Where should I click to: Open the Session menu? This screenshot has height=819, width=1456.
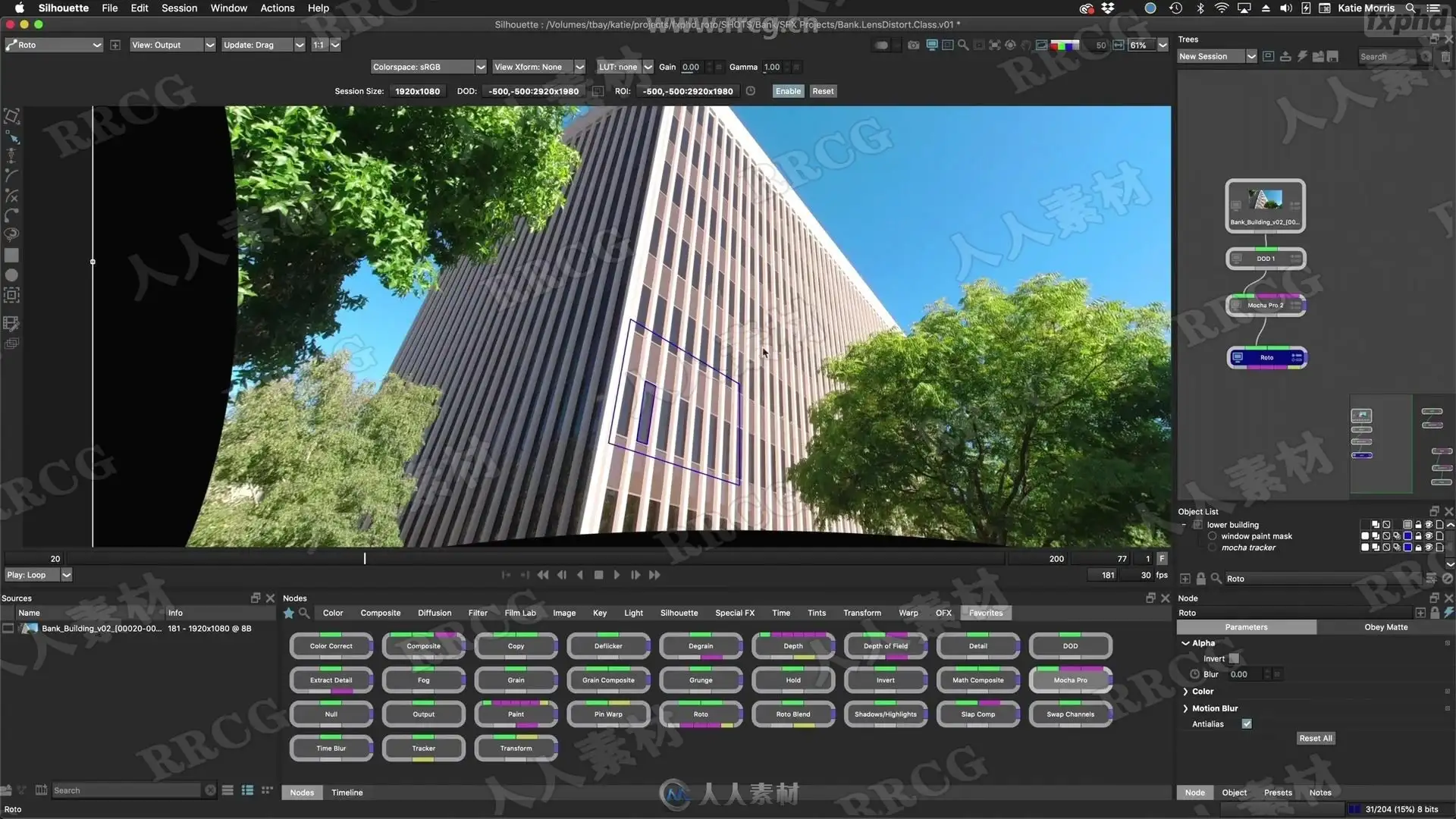tap(179, 8)
